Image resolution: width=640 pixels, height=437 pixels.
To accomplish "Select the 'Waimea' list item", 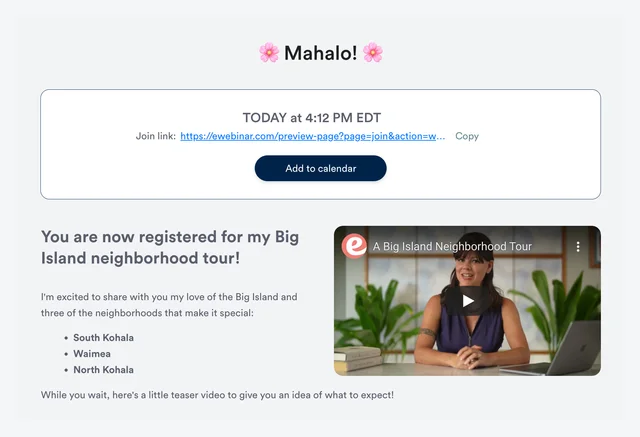I will [92, 354].
